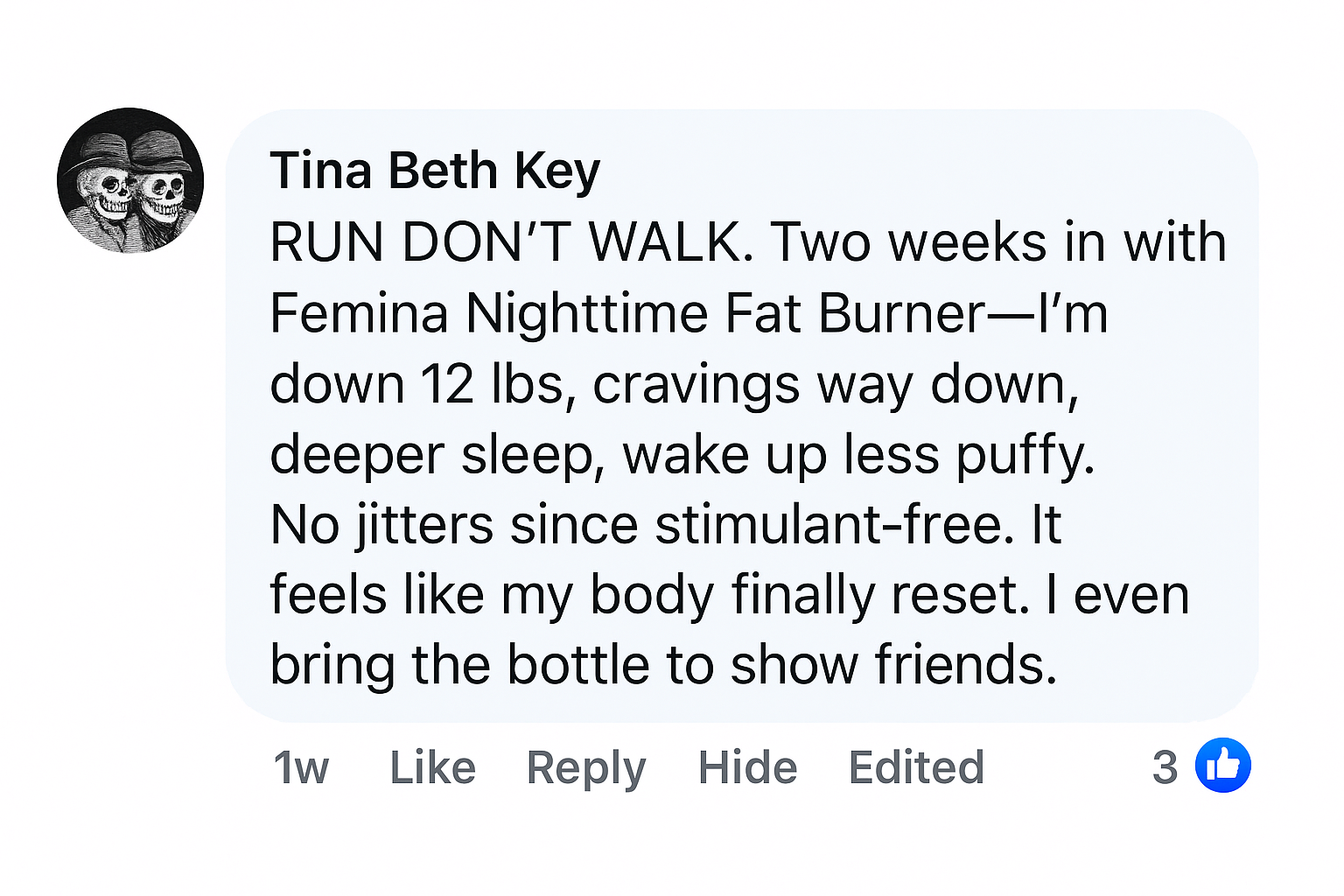Click "feels like my body finally reset"
Image resolution: width=1344 pixels, height=896 pixels.
[x=648, y=595]
